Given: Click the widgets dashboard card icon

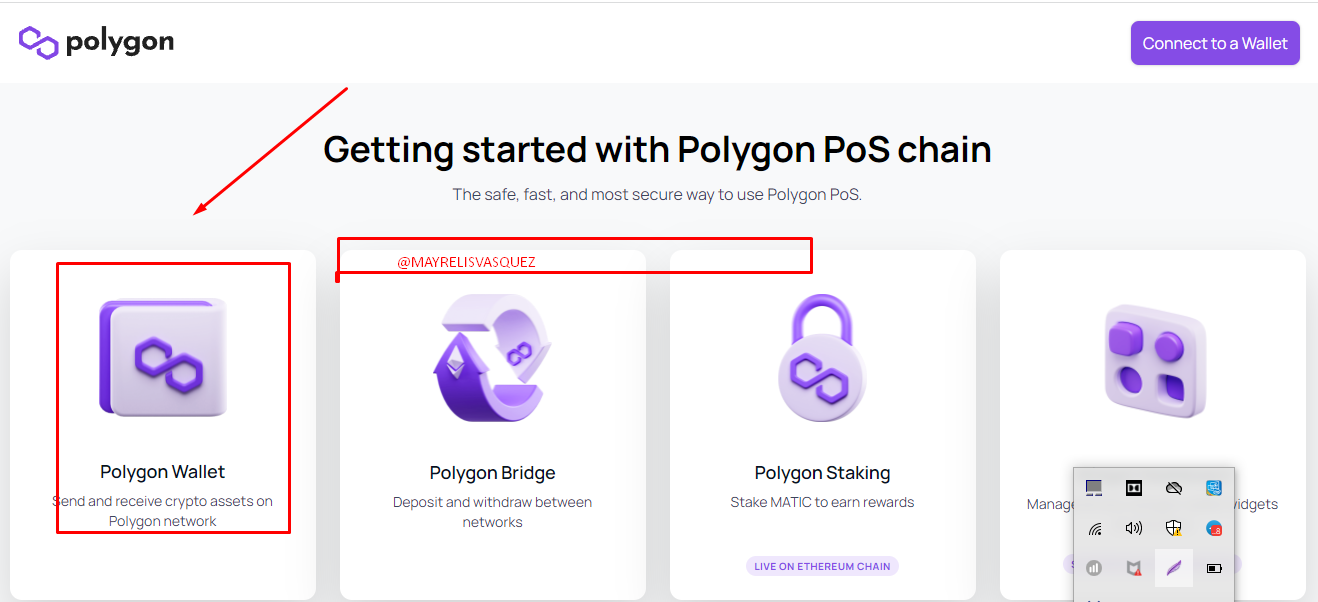Looking at the screenshot, I should tap(1154, 360).
